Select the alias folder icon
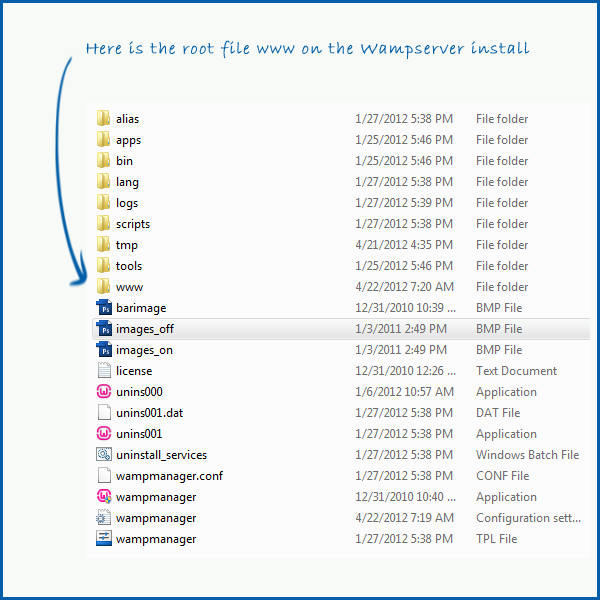Image resolution: width=600 pixels, height=600 pixels. tap(103, 119)
